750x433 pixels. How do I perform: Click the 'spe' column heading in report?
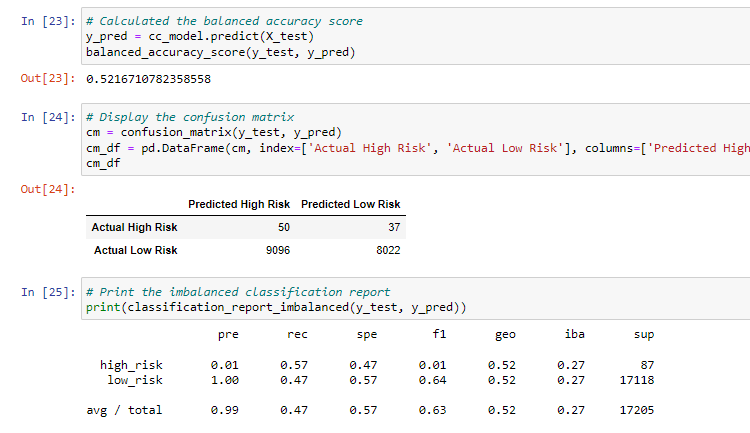tap(367, 335)
